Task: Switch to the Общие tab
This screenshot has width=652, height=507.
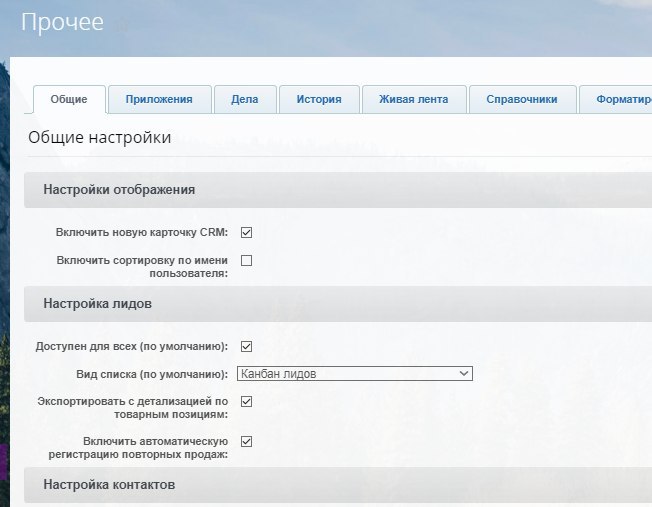Action: point(70,99)
